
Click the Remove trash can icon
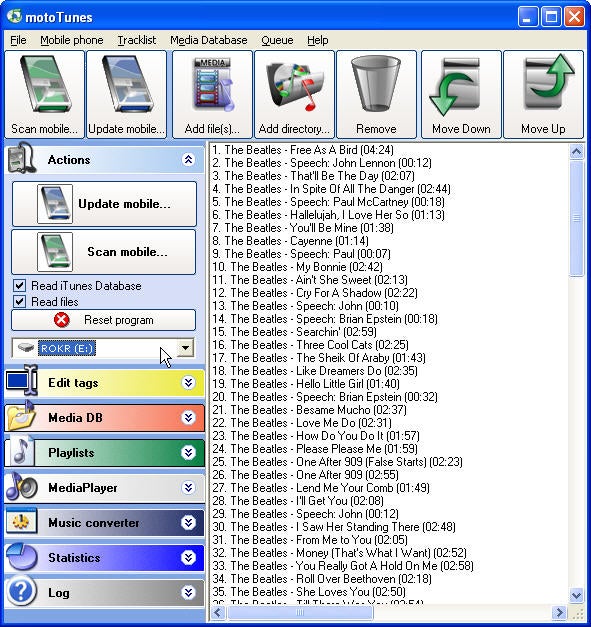tap(376, 84)
